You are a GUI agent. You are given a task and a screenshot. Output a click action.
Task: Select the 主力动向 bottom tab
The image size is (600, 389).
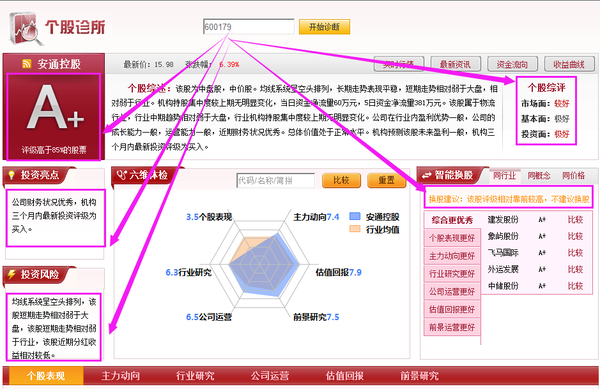(x=121, y=376)
